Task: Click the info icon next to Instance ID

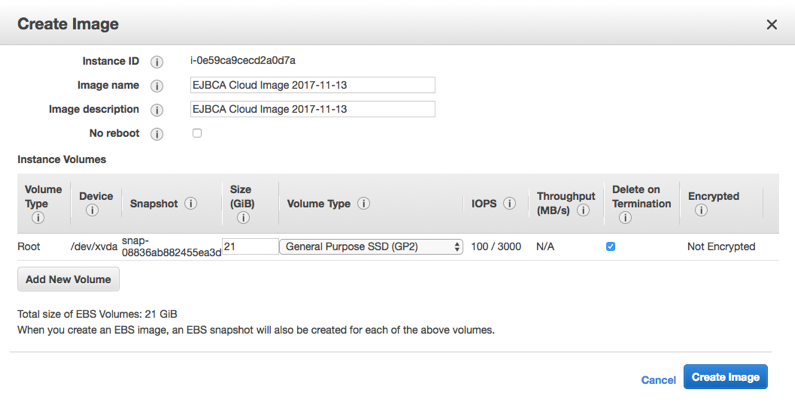Action: 157,61
